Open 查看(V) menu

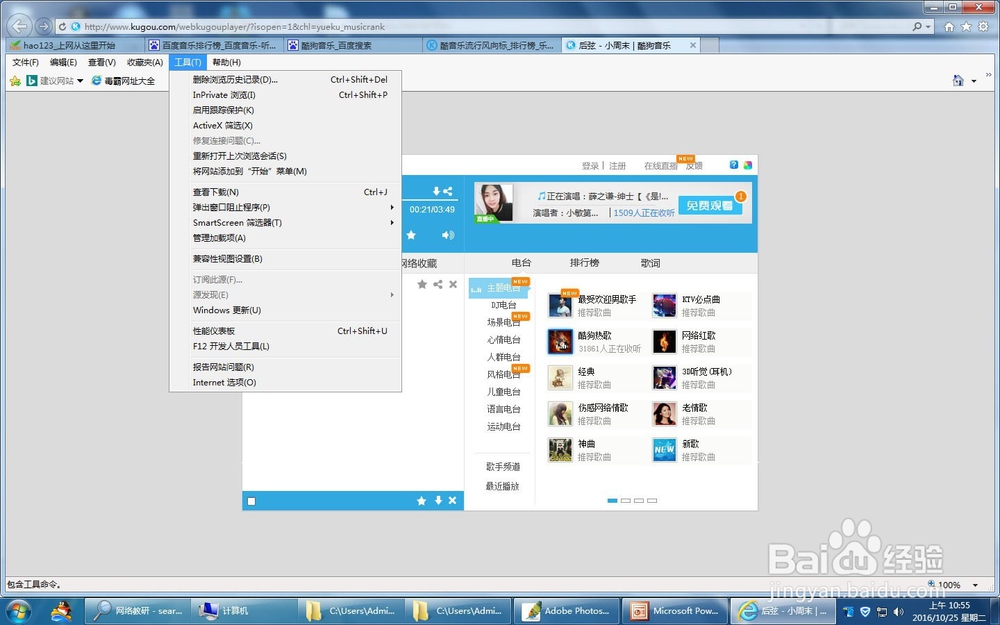click(102, 62)
